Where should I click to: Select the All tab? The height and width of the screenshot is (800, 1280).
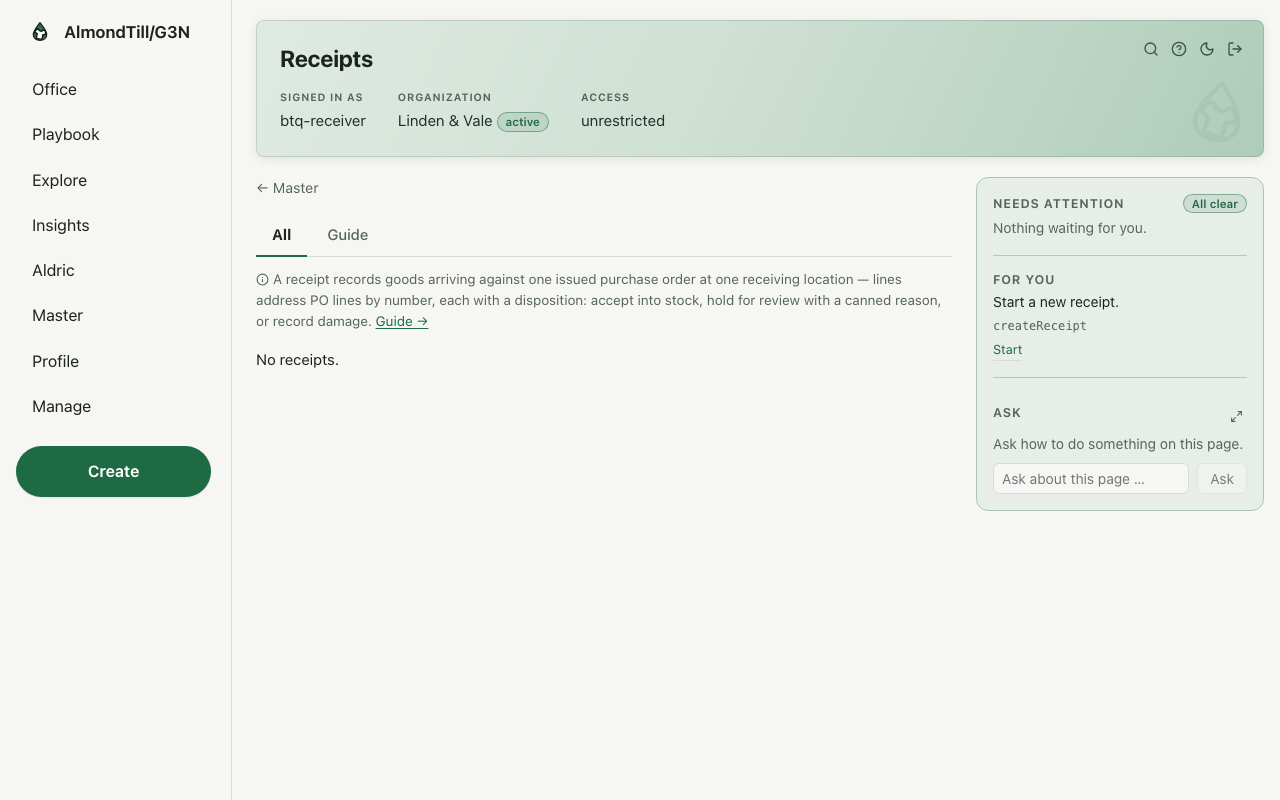[281, 235]
